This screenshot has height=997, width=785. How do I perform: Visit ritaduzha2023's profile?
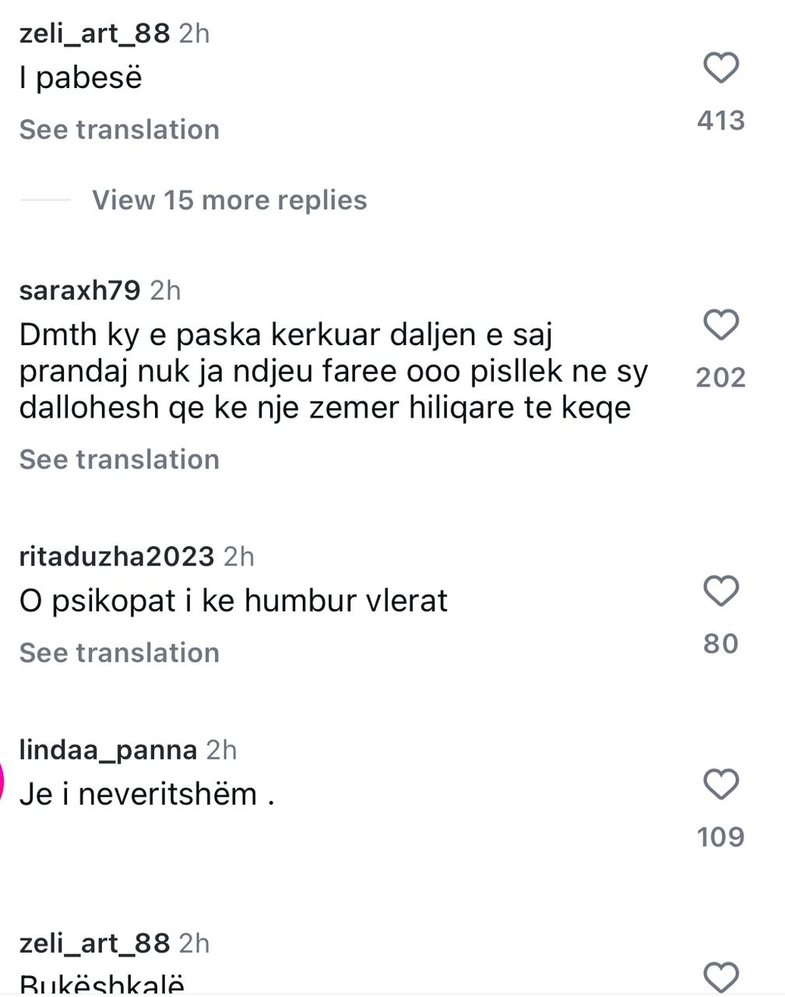click(117, 555)
